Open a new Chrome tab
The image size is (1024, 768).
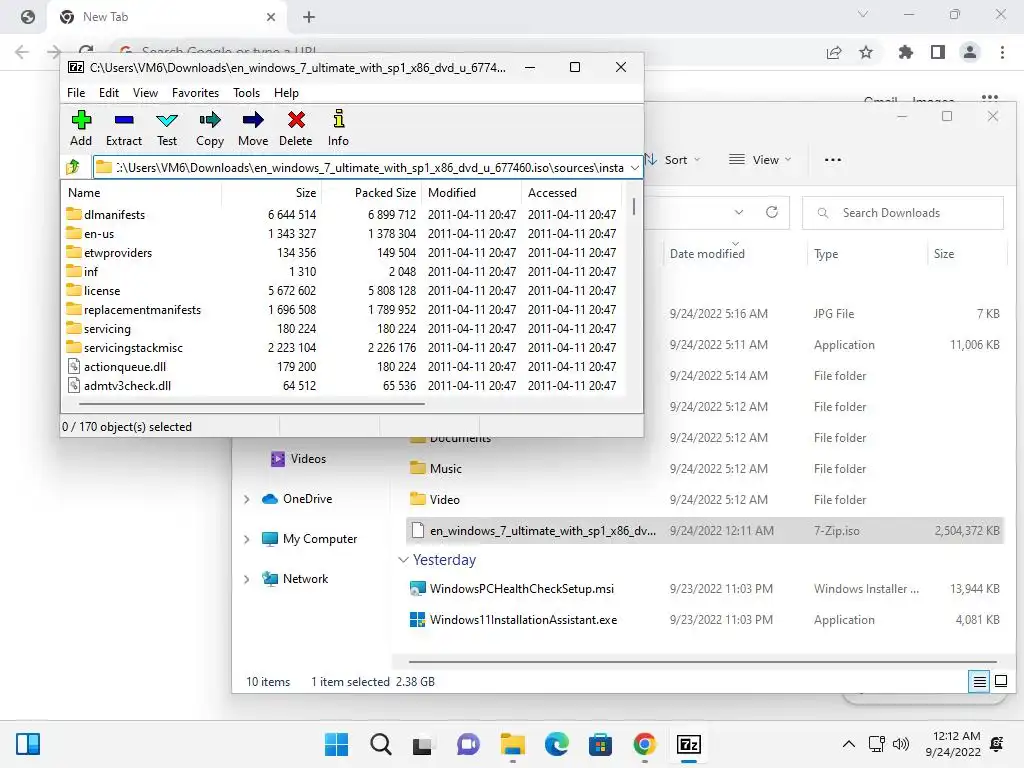309,17
